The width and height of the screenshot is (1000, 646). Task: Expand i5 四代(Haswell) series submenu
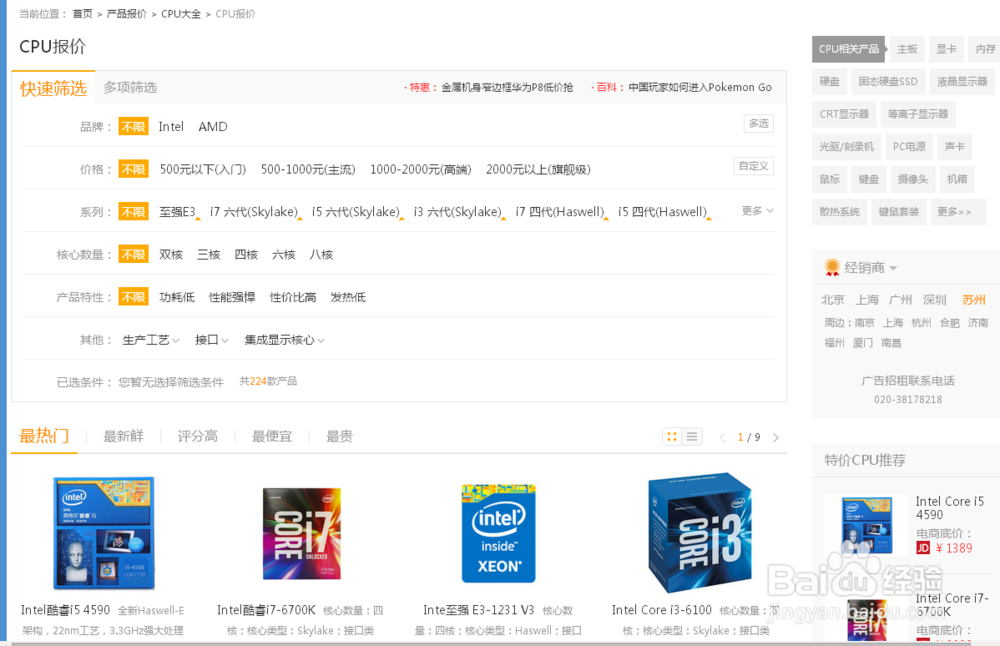click(x=709, y=219)
